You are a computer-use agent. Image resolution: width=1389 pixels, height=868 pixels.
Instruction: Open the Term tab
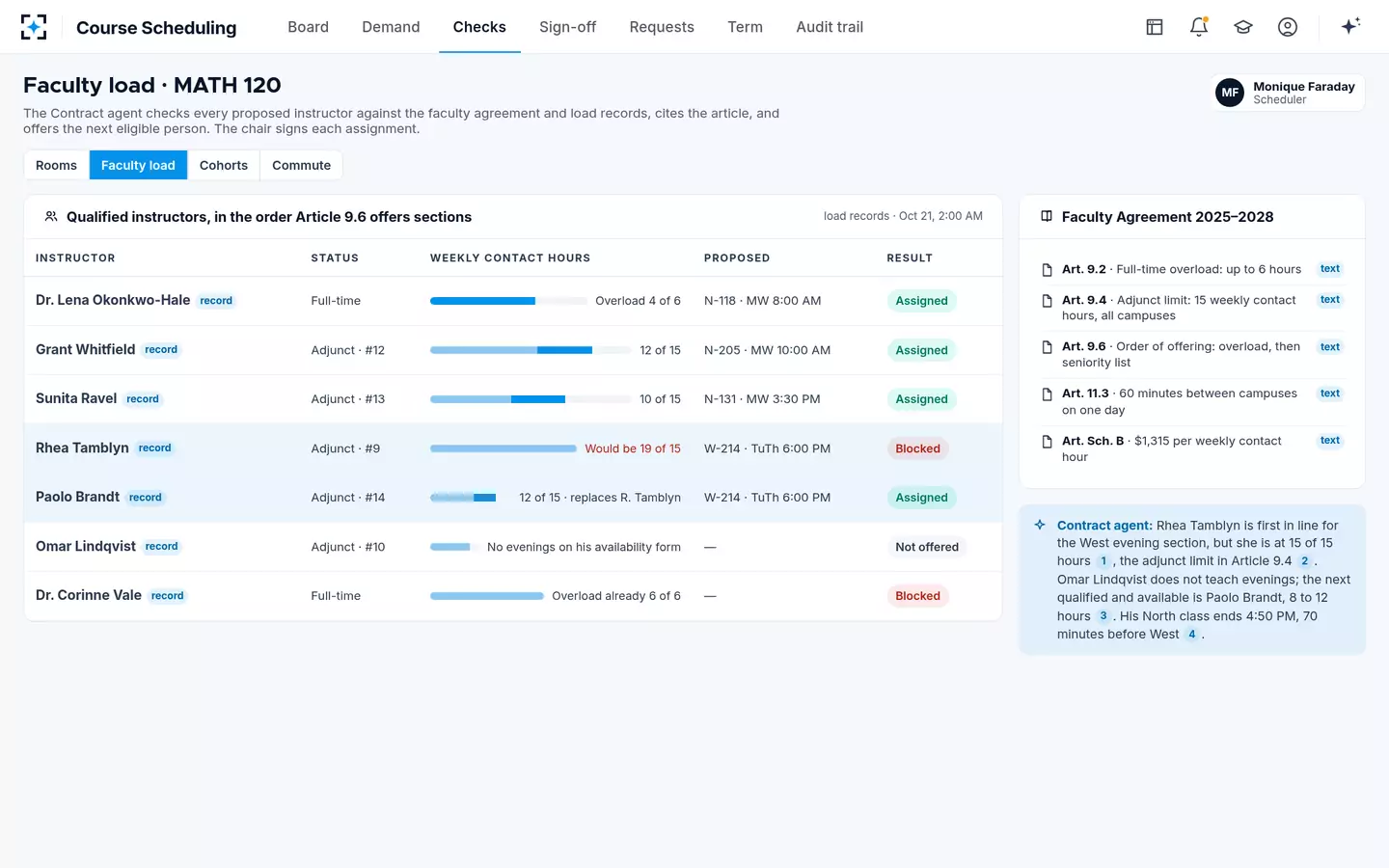tap(745, 27)
